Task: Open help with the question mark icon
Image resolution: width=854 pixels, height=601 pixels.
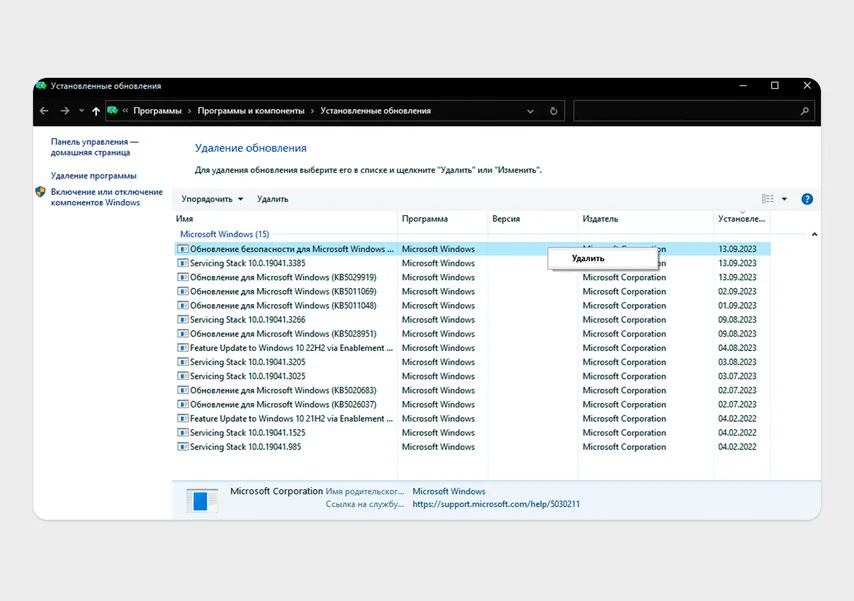Action: click(807, 199)
